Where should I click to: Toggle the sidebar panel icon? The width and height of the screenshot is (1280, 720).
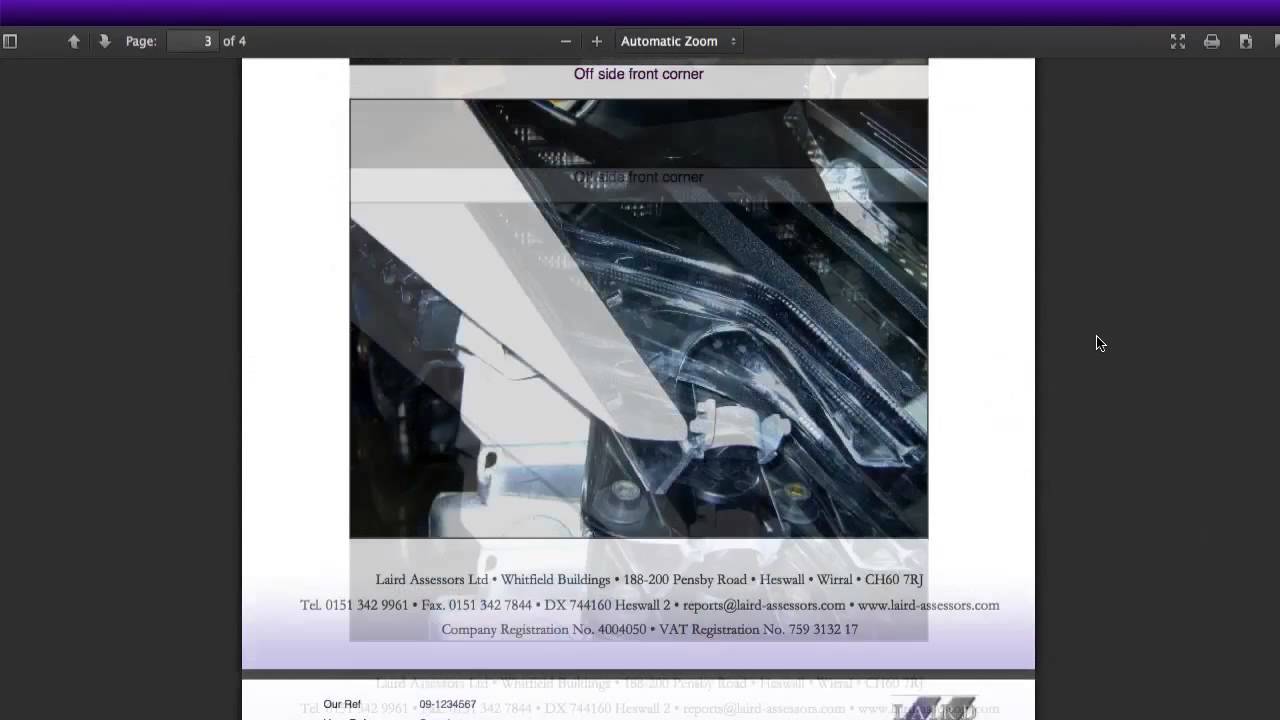(x=10, y=41)
